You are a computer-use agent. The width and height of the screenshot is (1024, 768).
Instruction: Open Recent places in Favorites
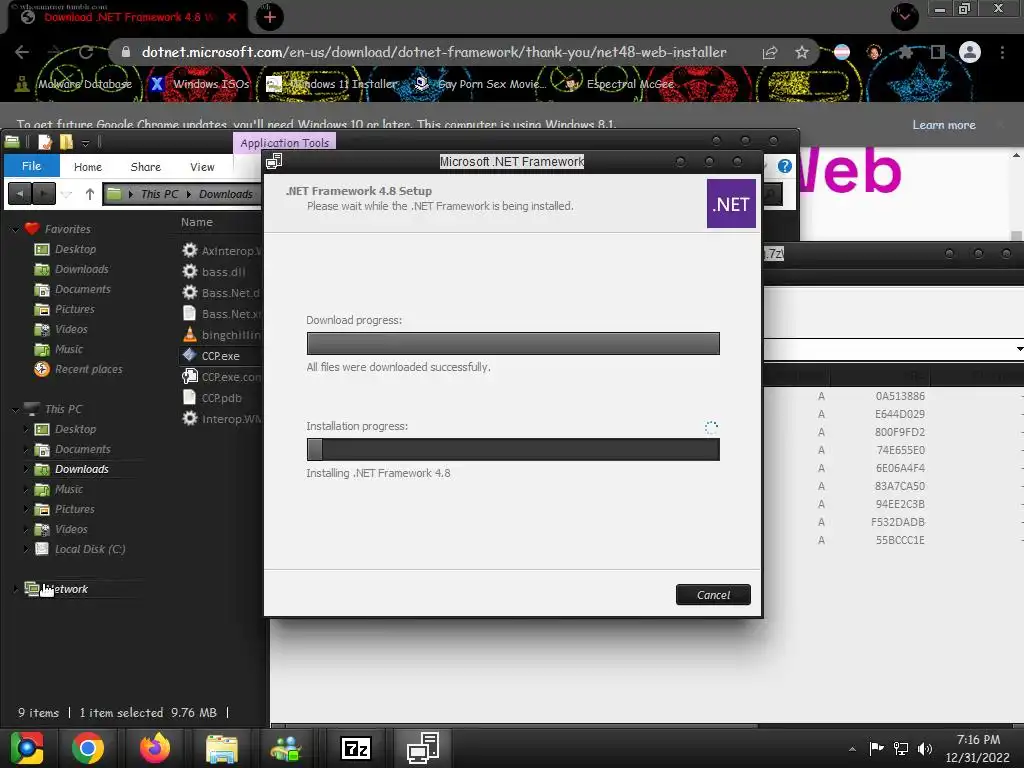click(x=88, y=369)
